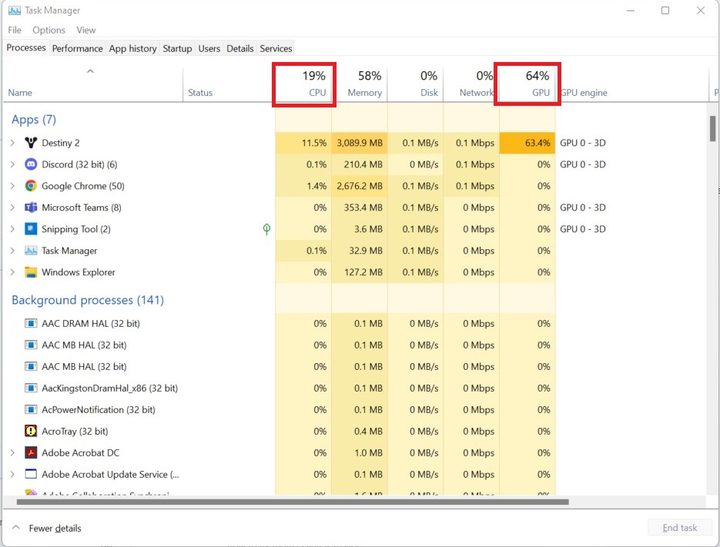Select the Background processes (141) heading
This screenshot has height=547, width=720.
click(88, 300)
